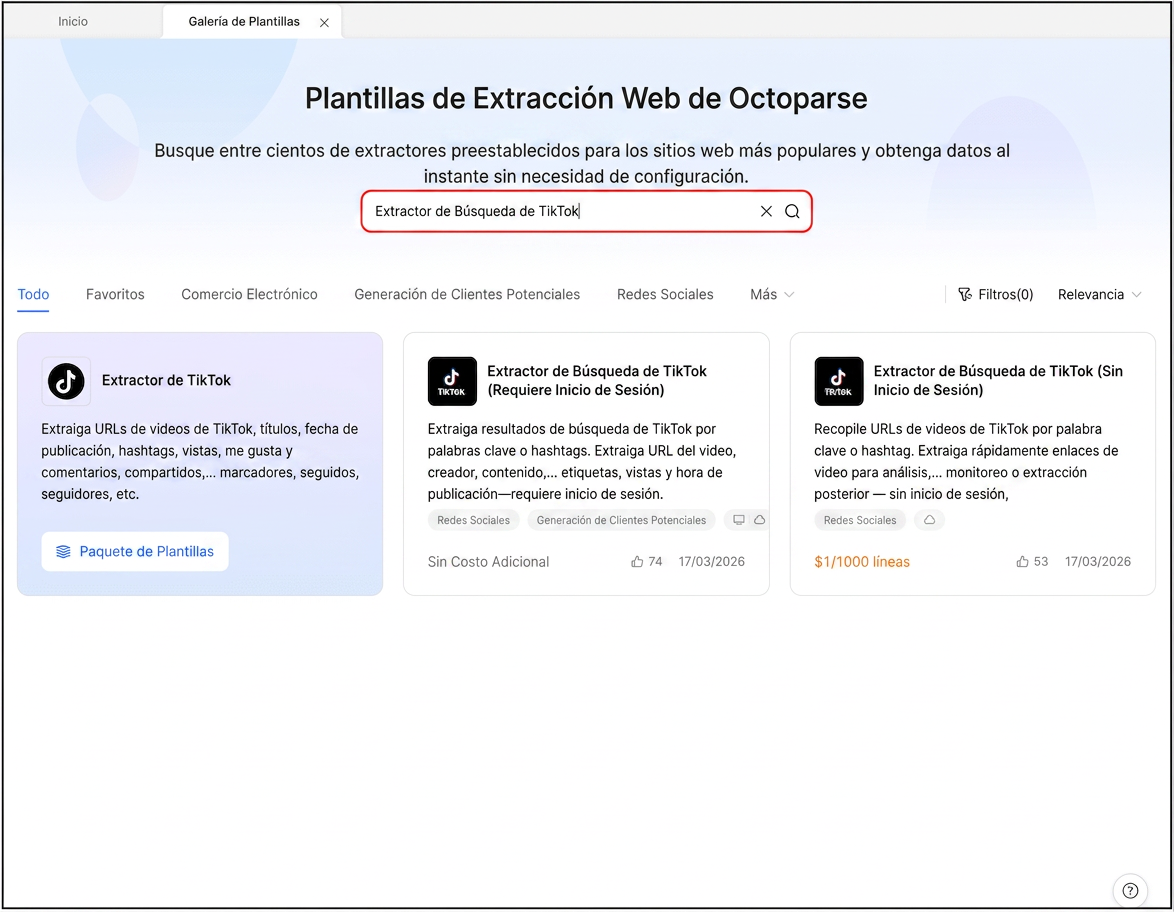Image resolution: width=1174 pixels, height=912 pixels.
Task: Click Generación de Clientes Potenciales tag on card
Action: click(x=621, y=520)
